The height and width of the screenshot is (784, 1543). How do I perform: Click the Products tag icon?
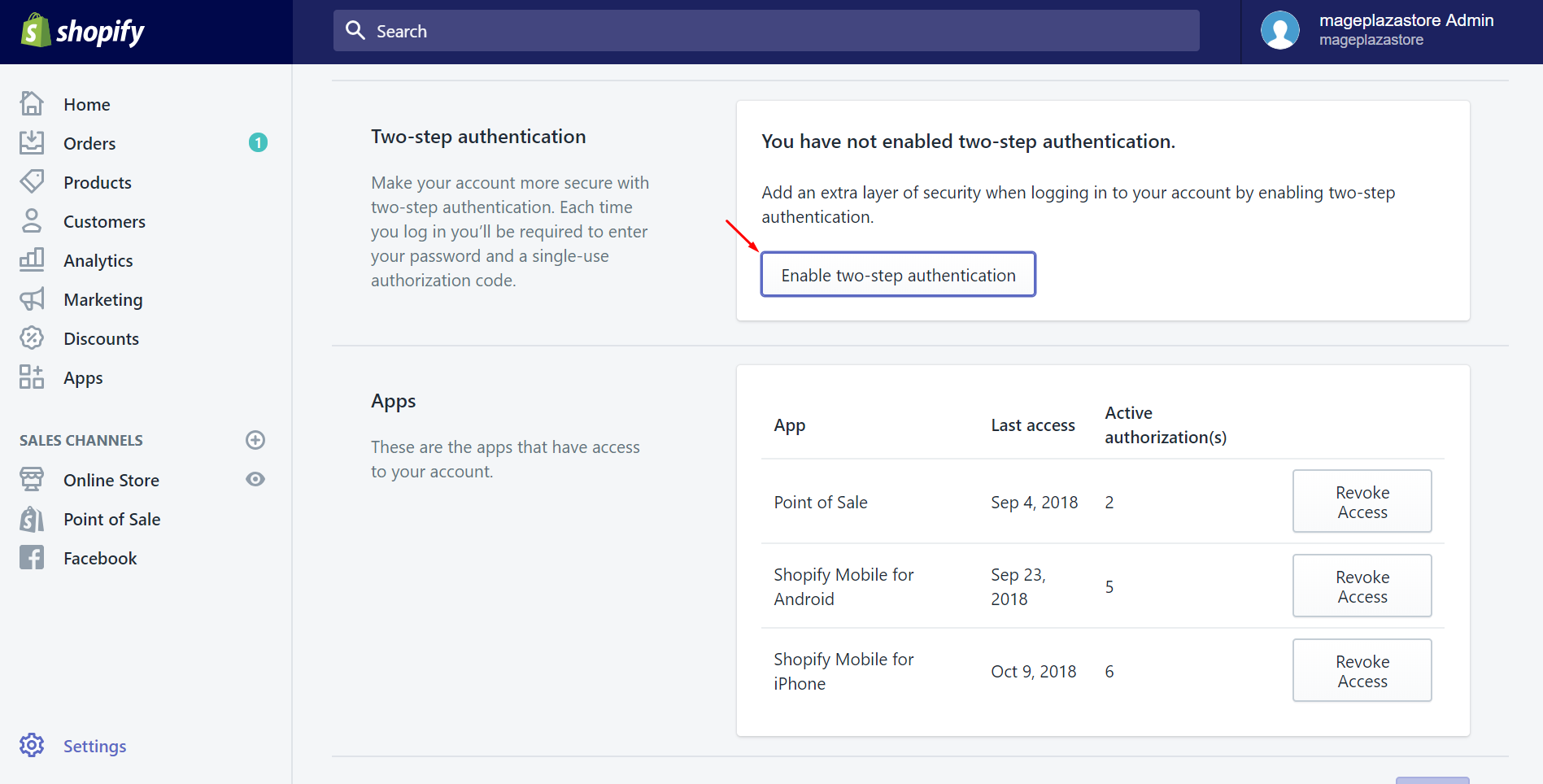[x=32, y=181]
